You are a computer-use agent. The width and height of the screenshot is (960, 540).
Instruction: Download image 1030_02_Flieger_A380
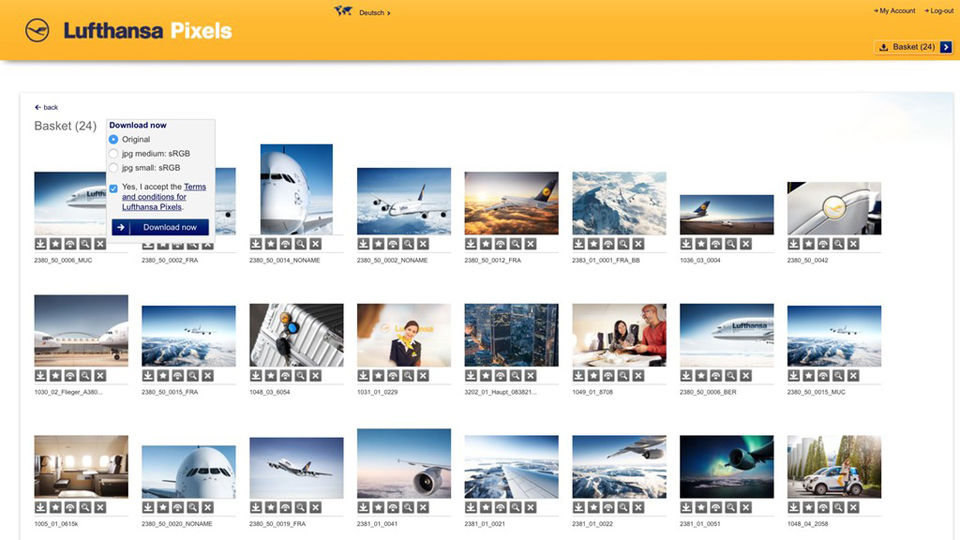40,375
